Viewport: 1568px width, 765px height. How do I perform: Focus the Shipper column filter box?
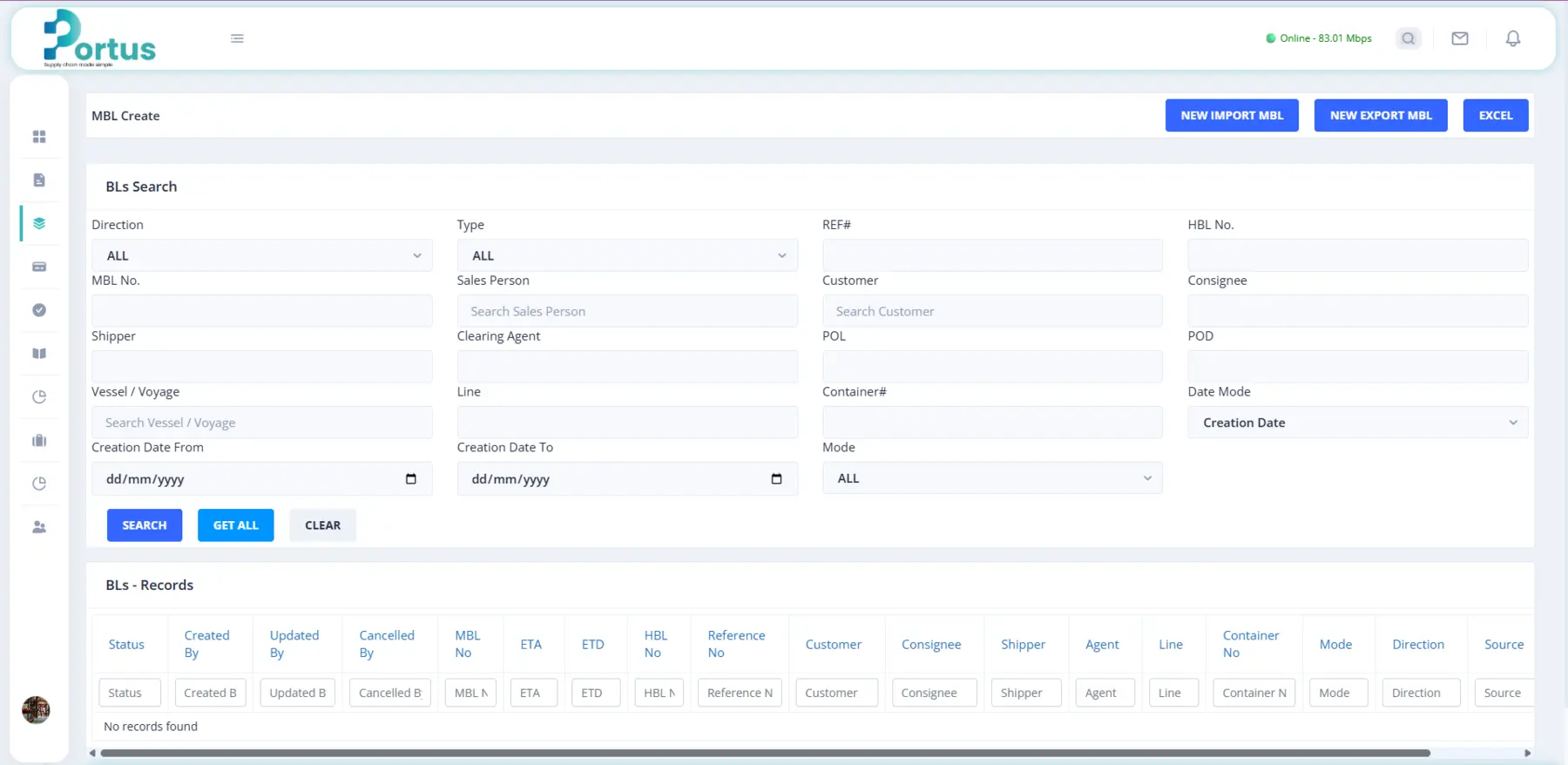pos(1026,693)
